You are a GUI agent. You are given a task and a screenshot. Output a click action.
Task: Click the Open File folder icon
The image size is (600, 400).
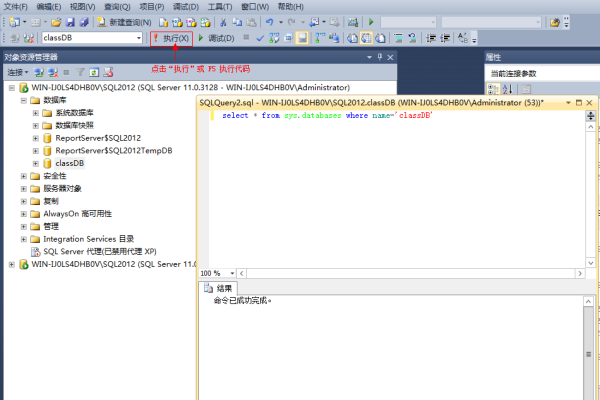[56, 22]
